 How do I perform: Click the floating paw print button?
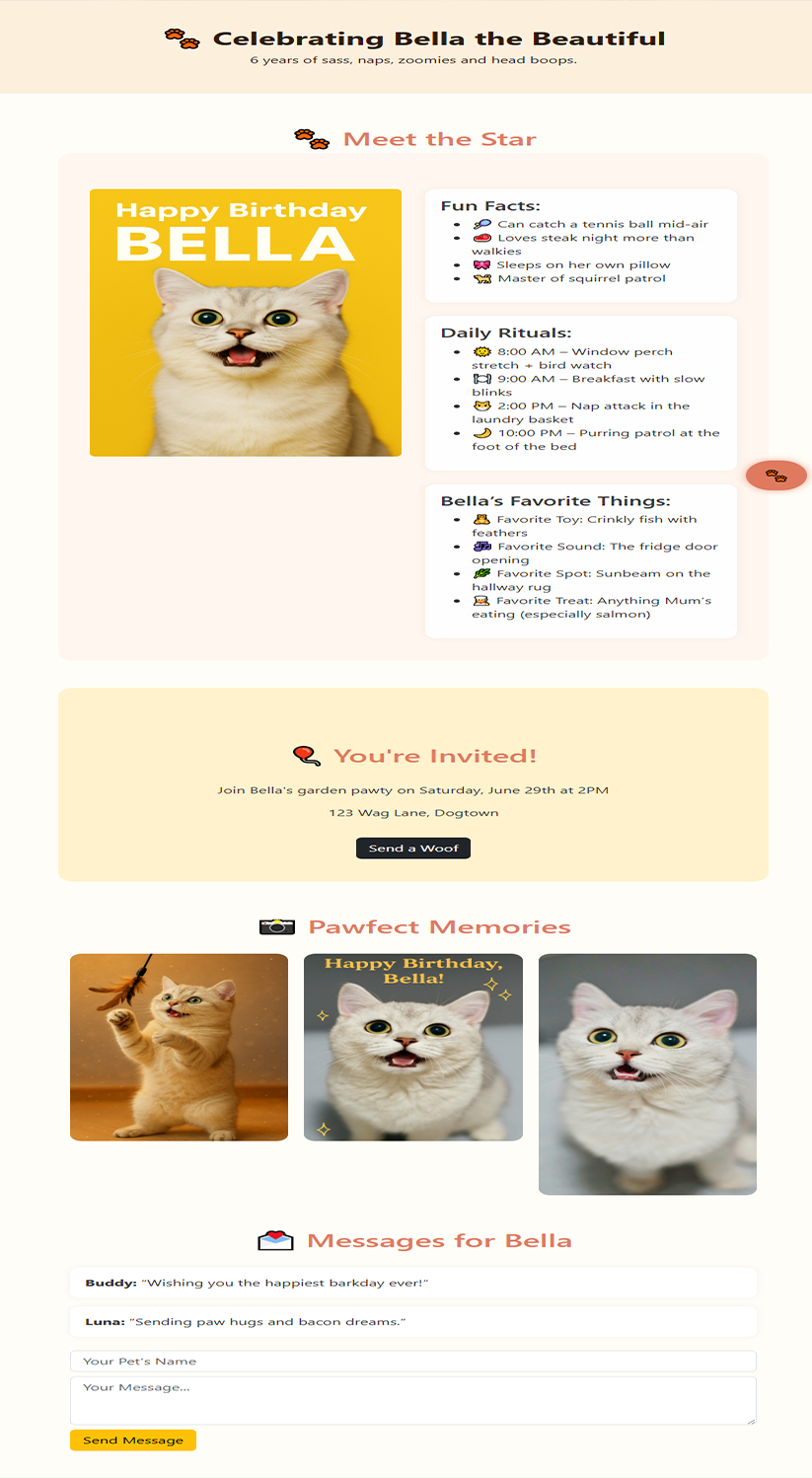[x=776, y=476]
